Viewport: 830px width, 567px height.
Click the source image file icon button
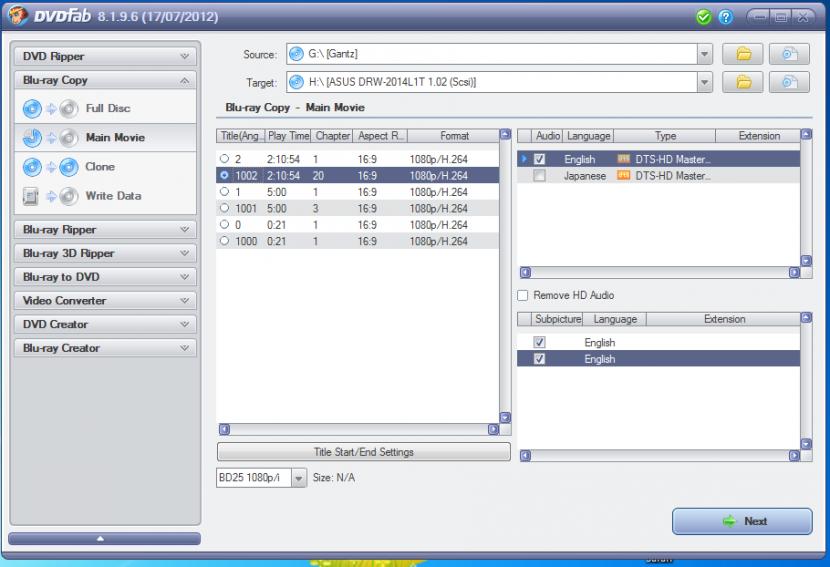tap(789, 54)
